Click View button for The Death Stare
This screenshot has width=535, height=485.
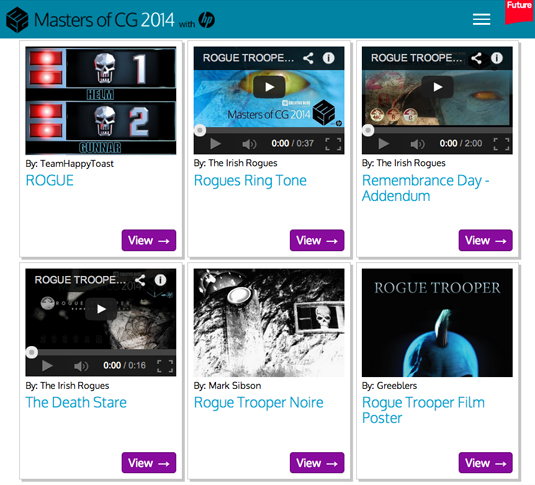point(149,463)
